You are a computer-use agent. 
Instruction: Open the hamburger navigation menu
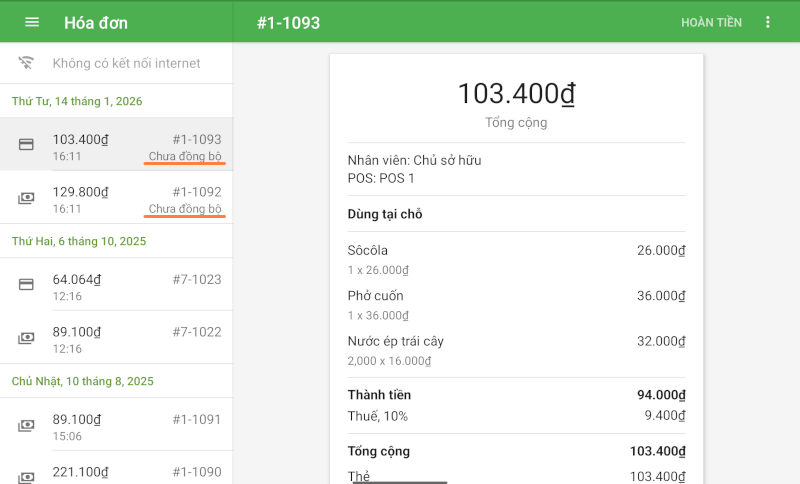(32, 22)
